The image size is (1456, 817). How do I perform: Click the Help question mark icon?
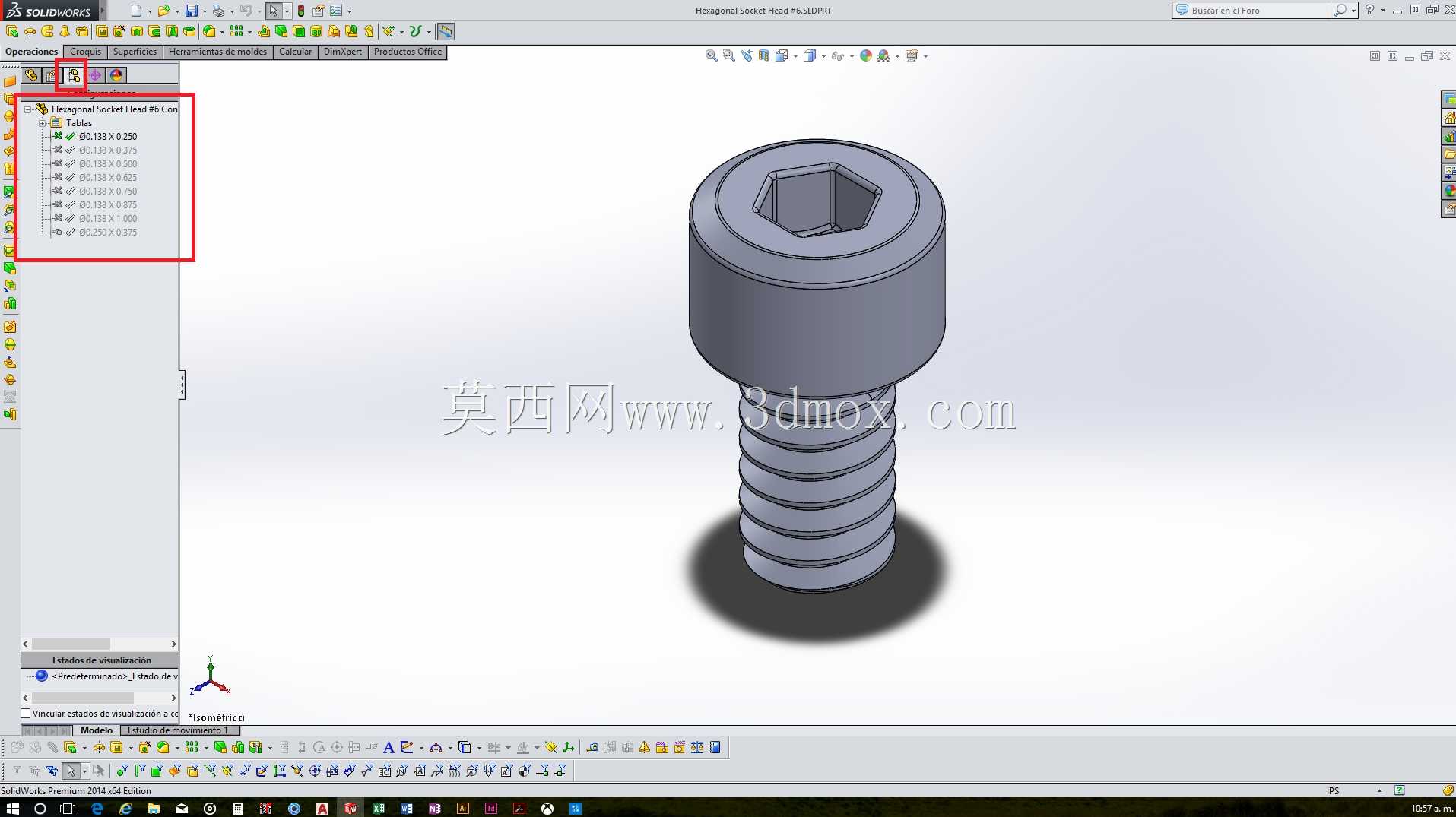click(1369, 10)
